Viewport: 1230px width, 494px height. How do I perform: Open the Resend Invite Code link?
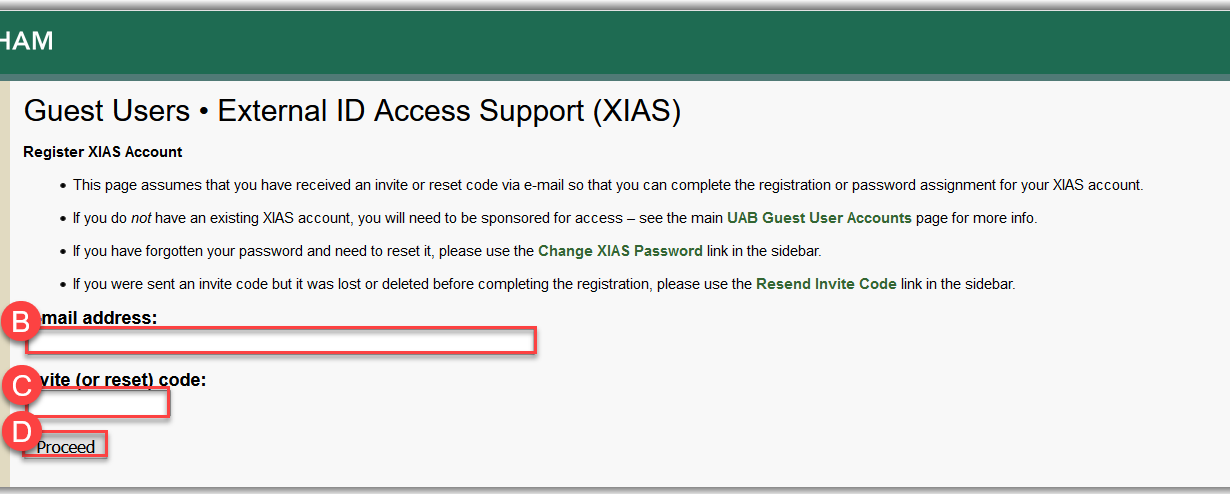pyautogui.click(x=826, y=284)
